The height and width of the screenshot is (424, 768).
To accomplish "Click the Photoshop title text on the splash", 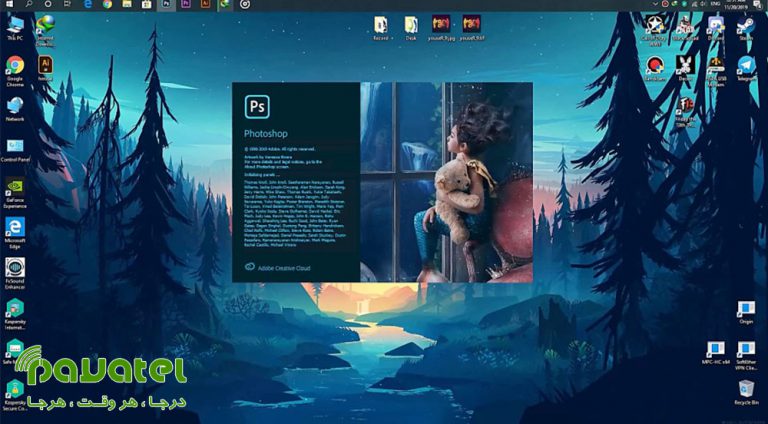I will [266, 134].
